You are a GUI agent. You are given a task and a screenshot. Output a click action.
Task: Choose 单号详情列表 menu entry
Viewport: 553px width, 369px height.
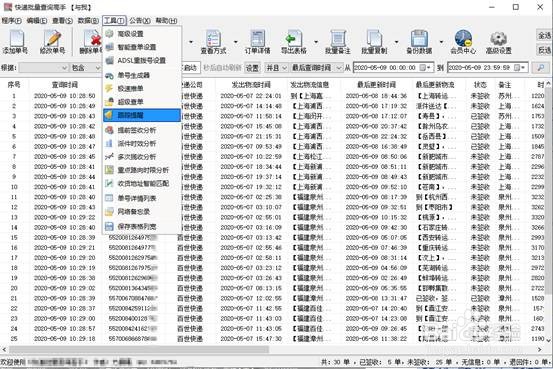[x=142, y=198]
